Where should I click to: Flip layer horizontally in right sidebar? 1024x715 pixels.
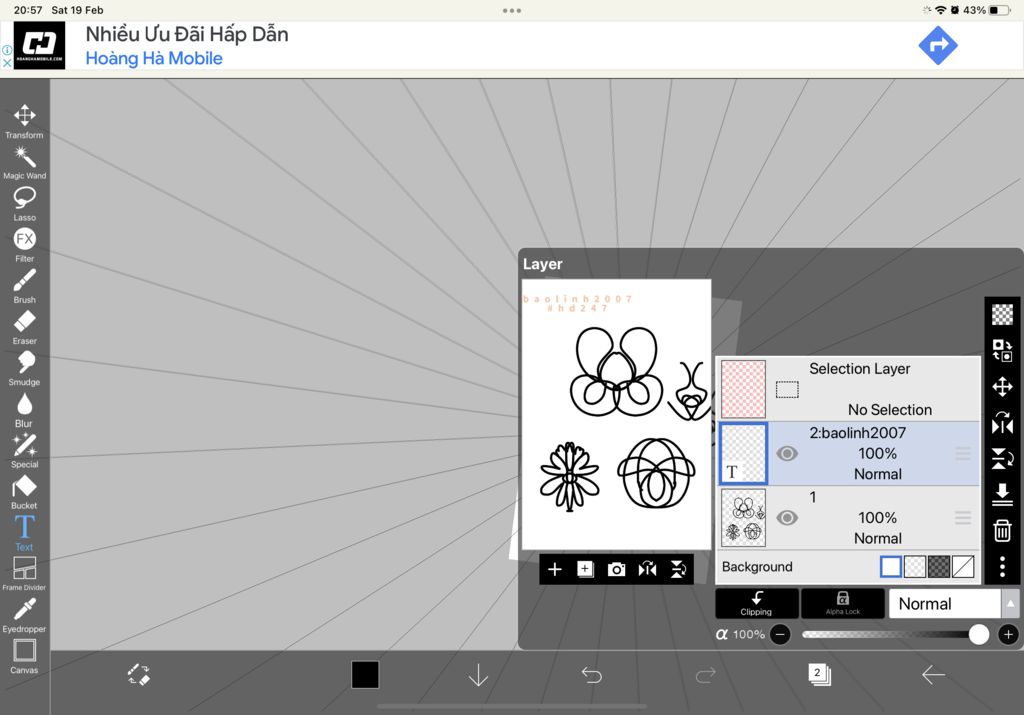pos(1002,423)
